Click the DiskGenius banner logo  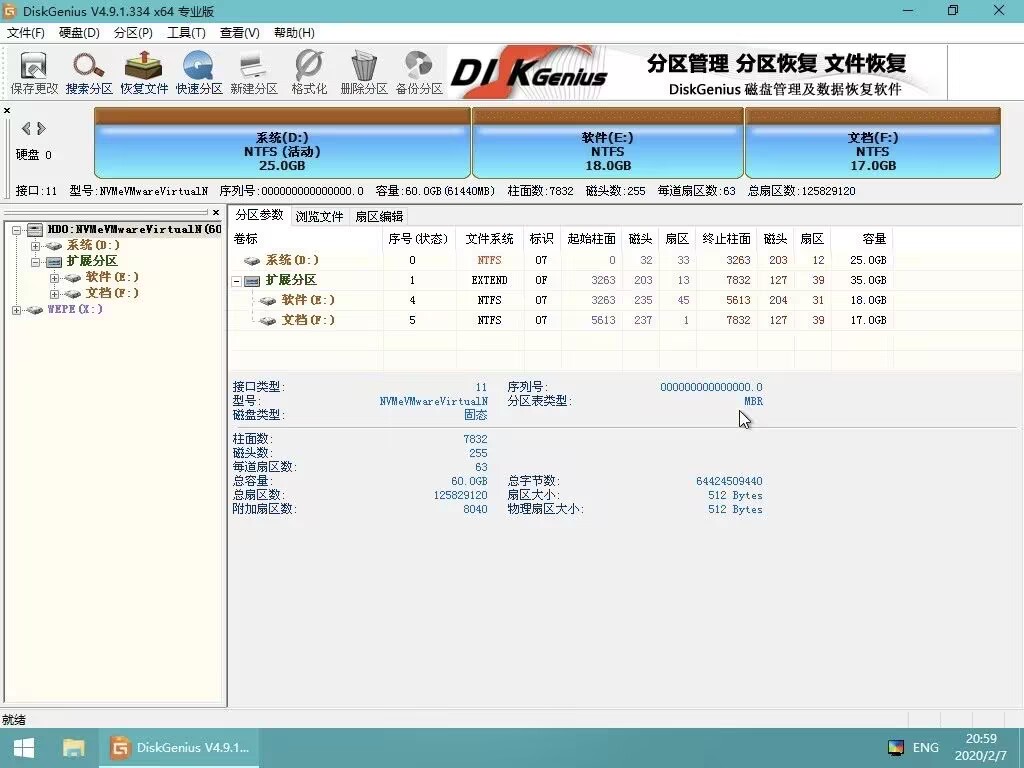[529, 73]
